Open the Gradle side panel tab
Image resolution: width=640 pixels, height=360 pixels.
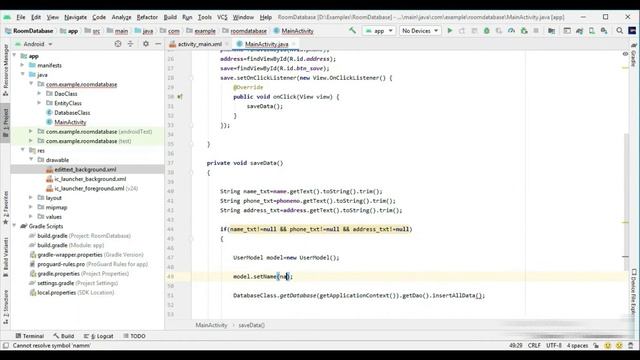tap(633, 55)
